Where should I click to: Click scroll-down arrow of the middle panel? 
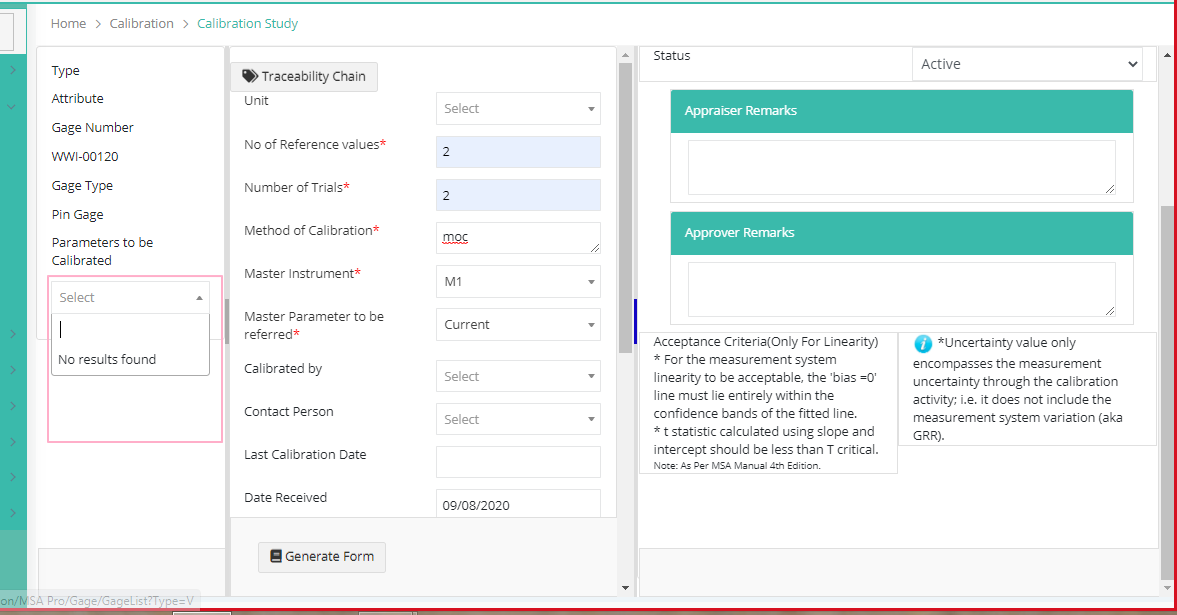point(625,588)
